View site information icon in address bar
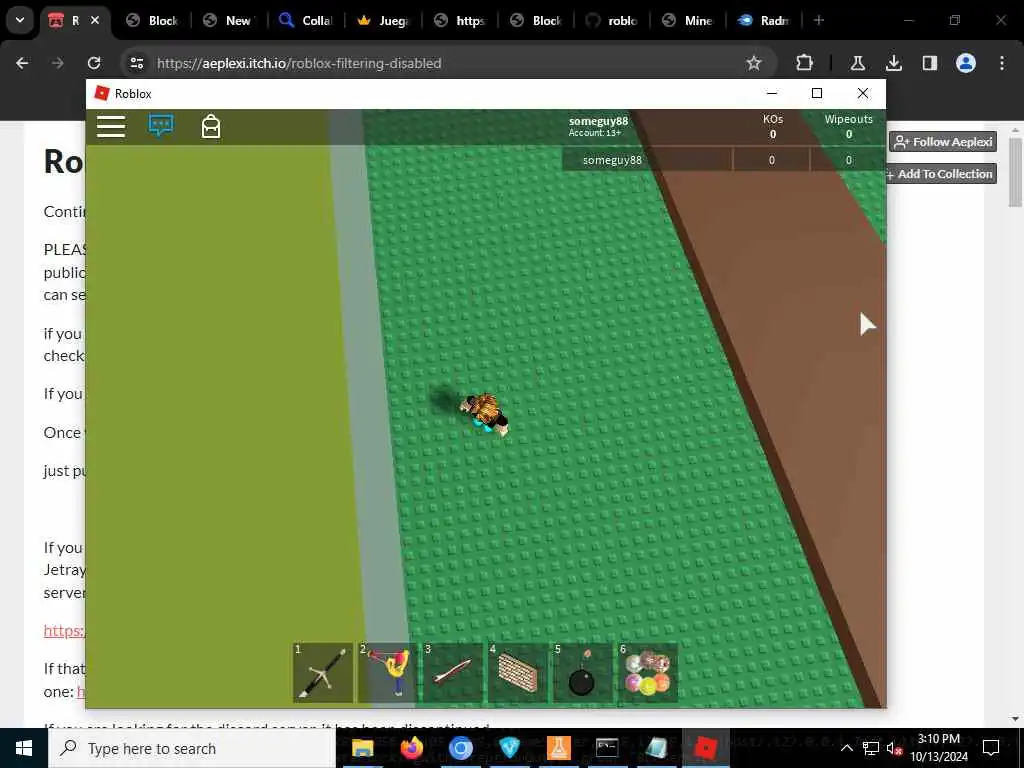 (x=136, y=63)
